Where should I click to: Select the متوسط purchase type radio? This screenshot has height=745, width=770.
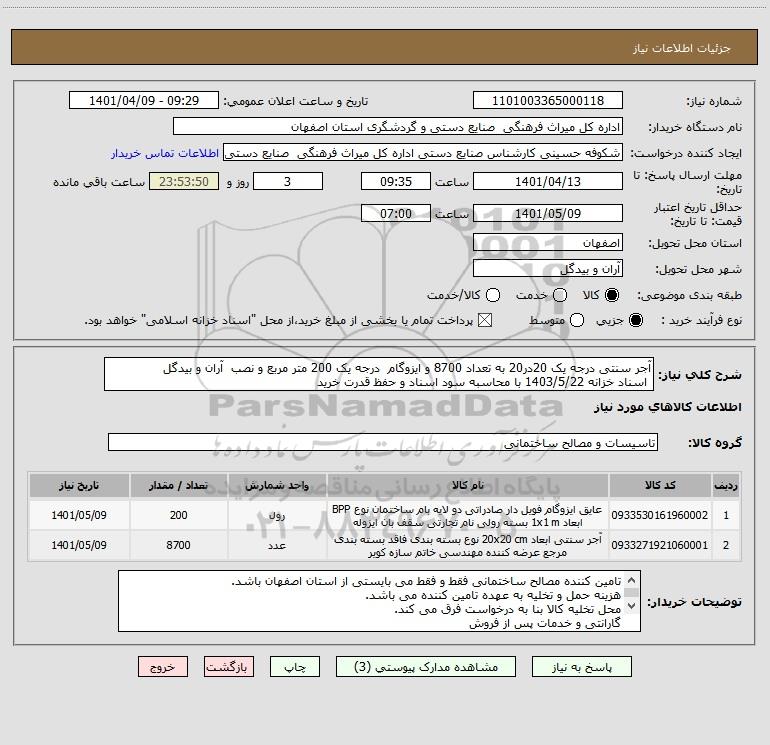[x=577, y=320]
